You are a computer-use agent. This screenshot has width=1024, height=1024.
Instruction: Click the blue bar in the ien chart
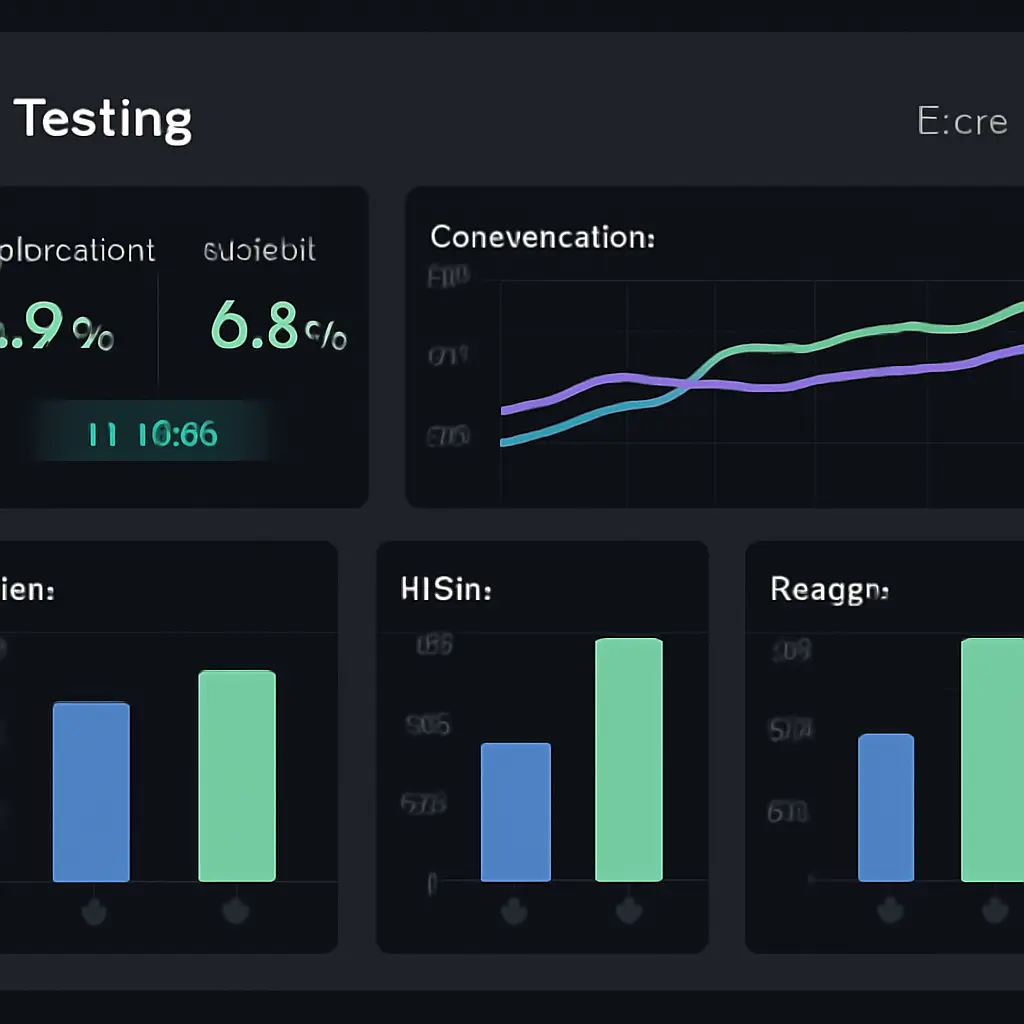pos(91,790)
